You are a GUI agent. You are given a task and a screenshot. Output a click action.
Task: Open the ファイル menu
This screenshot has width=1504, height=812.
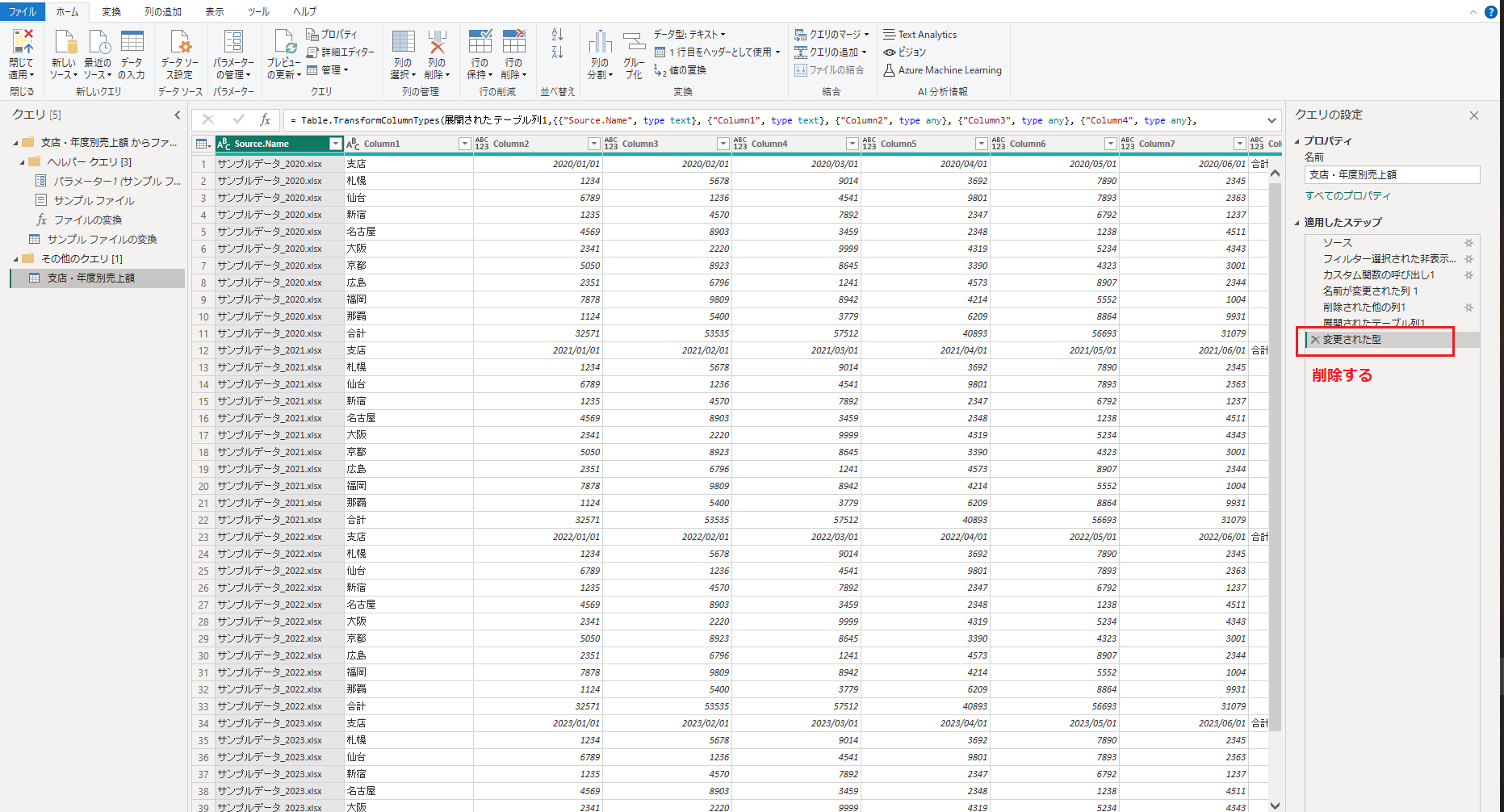pyautogui.click(x=22, y=11)
